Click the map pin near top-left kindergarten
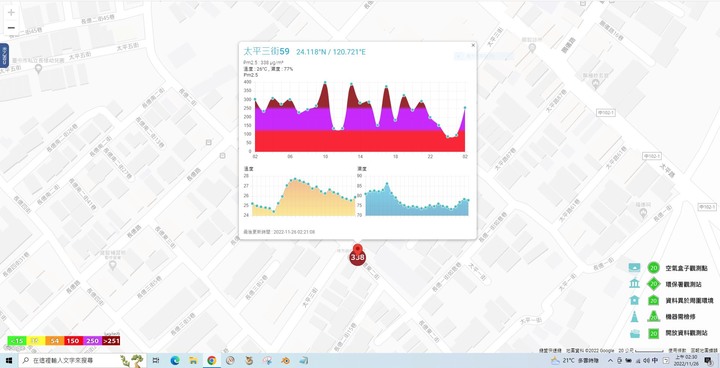720x368 pixels. point(39,69)
